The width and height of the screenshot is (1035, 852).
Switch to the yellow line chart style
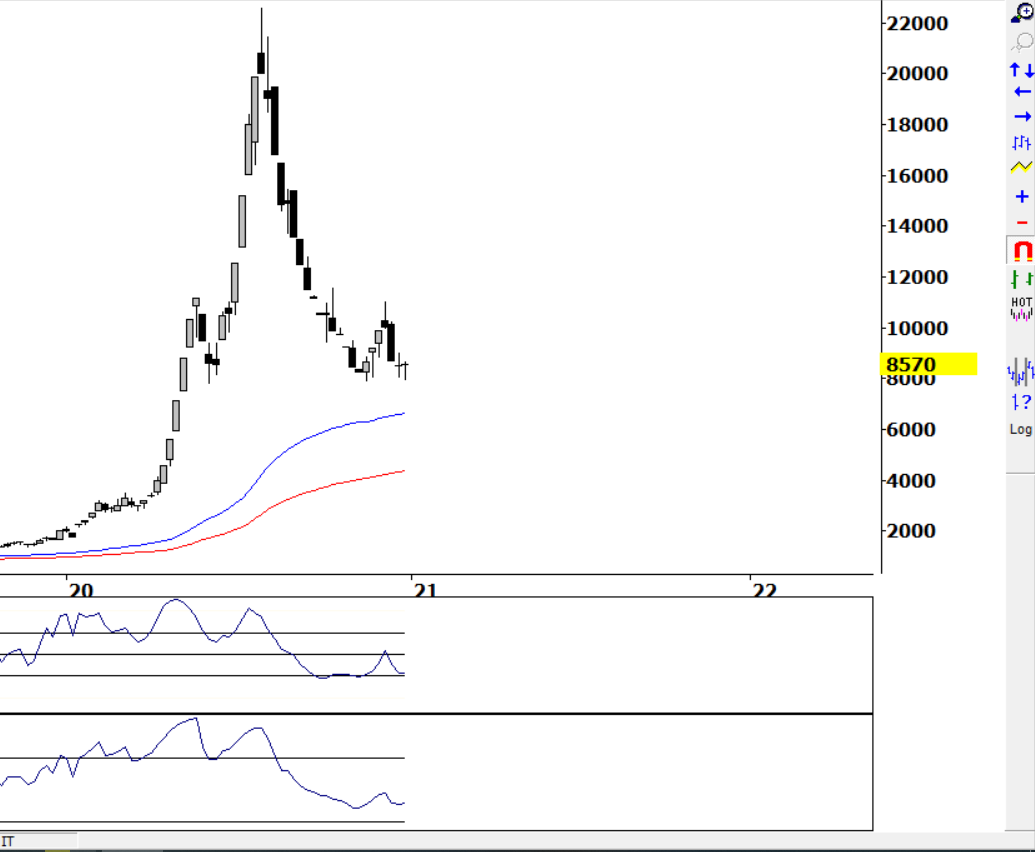[1021, 168]
